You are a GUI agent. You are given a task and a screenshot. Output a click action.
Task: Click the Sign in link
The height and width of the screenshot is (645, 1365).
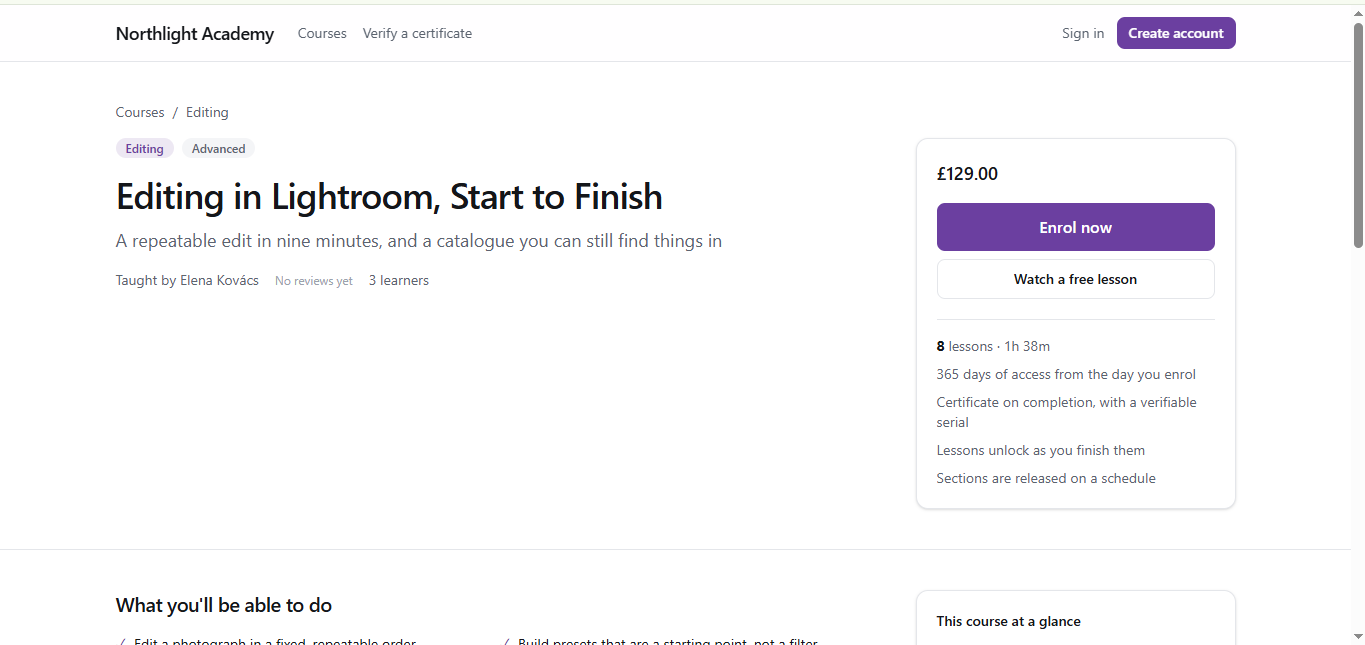(x=1083, y=34)
